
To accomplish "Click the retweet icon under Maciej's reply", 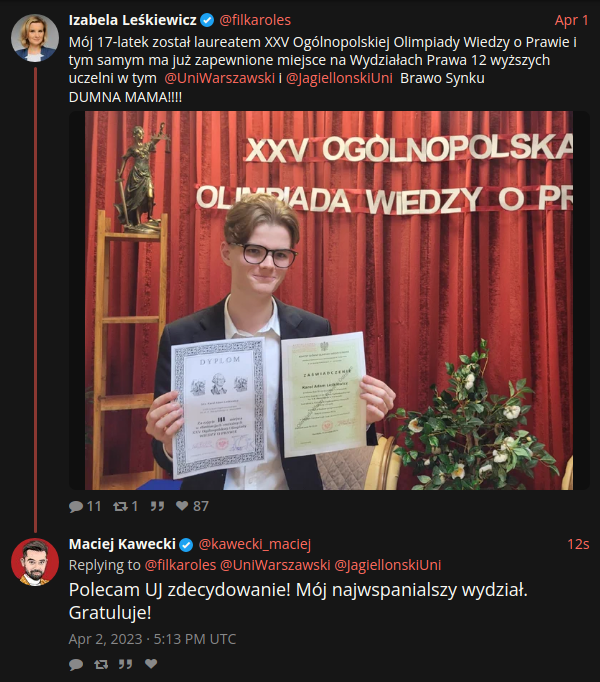I will (x=101, y=664).
